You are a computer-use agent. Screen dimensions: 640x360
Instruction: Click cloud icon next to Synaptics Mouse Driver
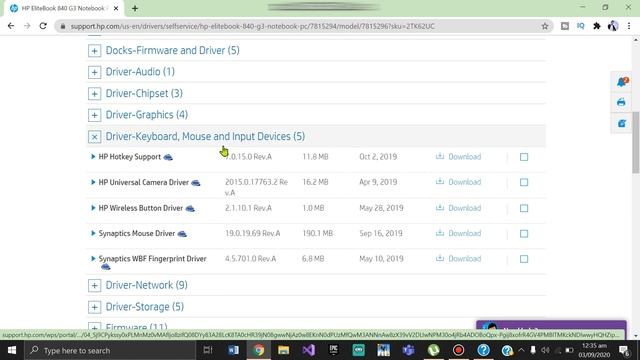182,234
